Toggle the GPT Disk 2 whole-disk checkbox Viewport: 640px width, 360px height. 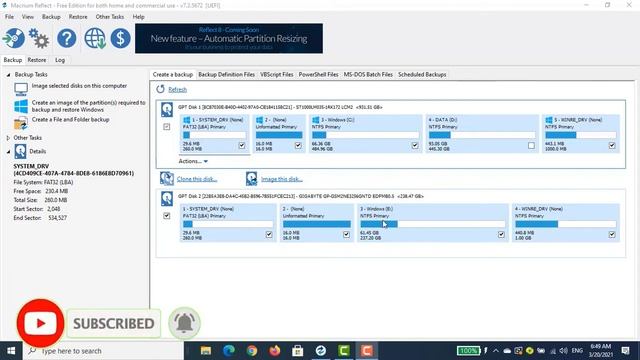pyautogui.click(x=167, y=216)
